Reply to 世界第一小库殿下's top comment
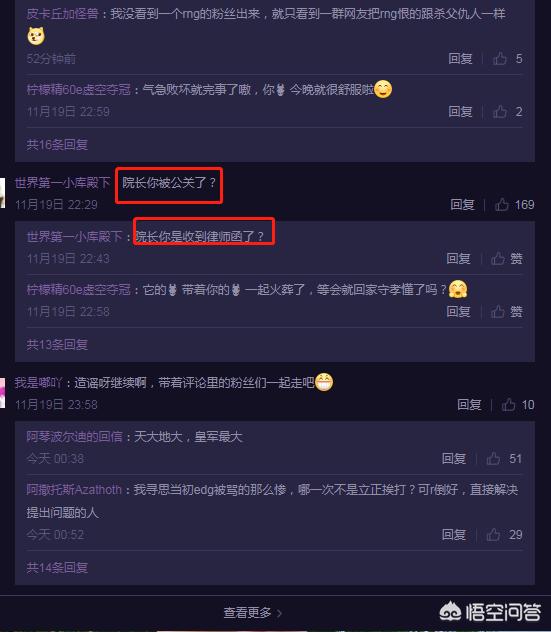 click(462, 205)
